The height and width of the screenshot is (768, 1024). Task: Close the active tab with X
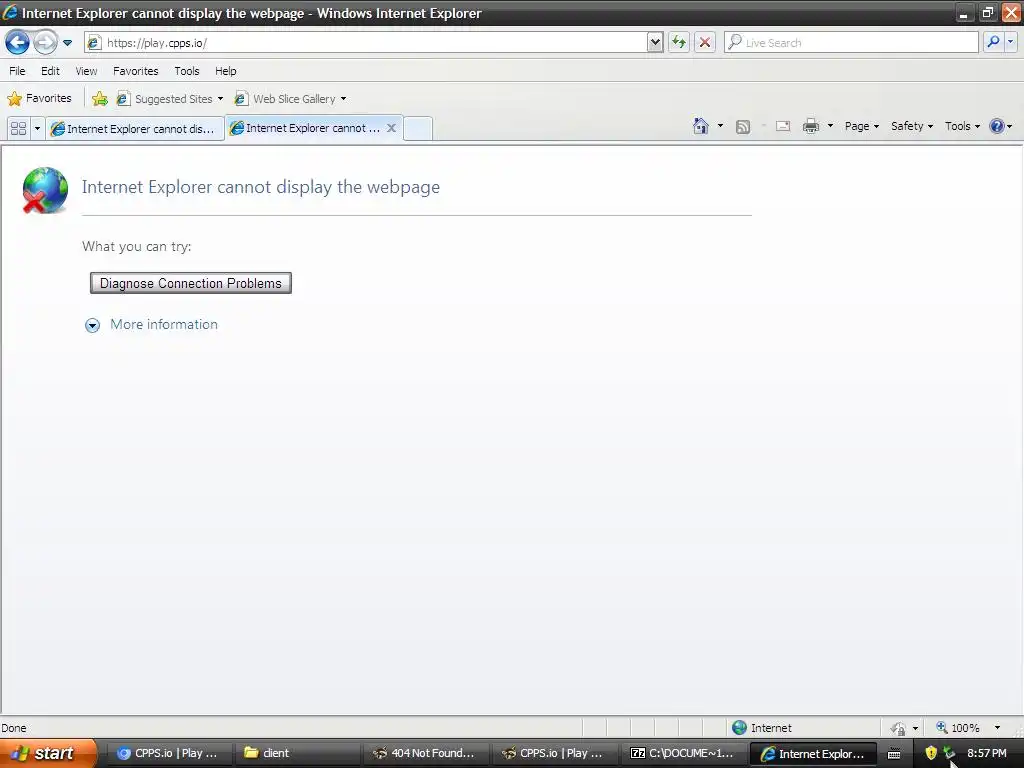coord(391,128)
